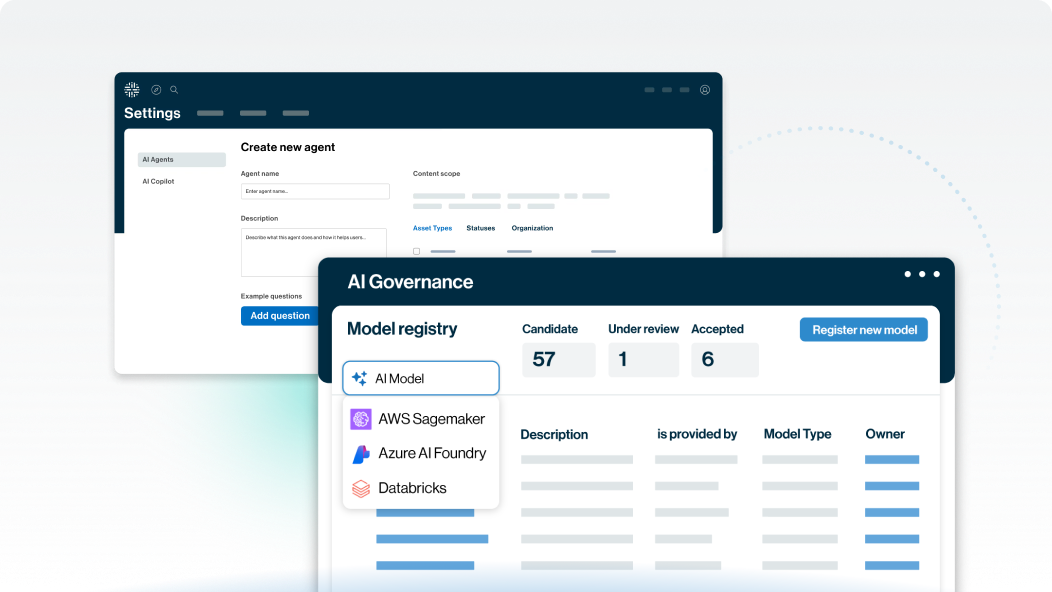
Task: Click the Databricks logo icon
Action: pos(361,489)
